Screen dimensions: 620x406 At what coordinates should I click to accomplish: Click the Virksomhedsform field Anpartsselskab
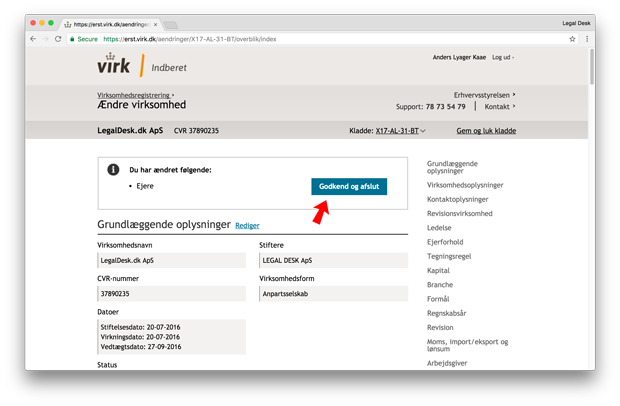333,294
